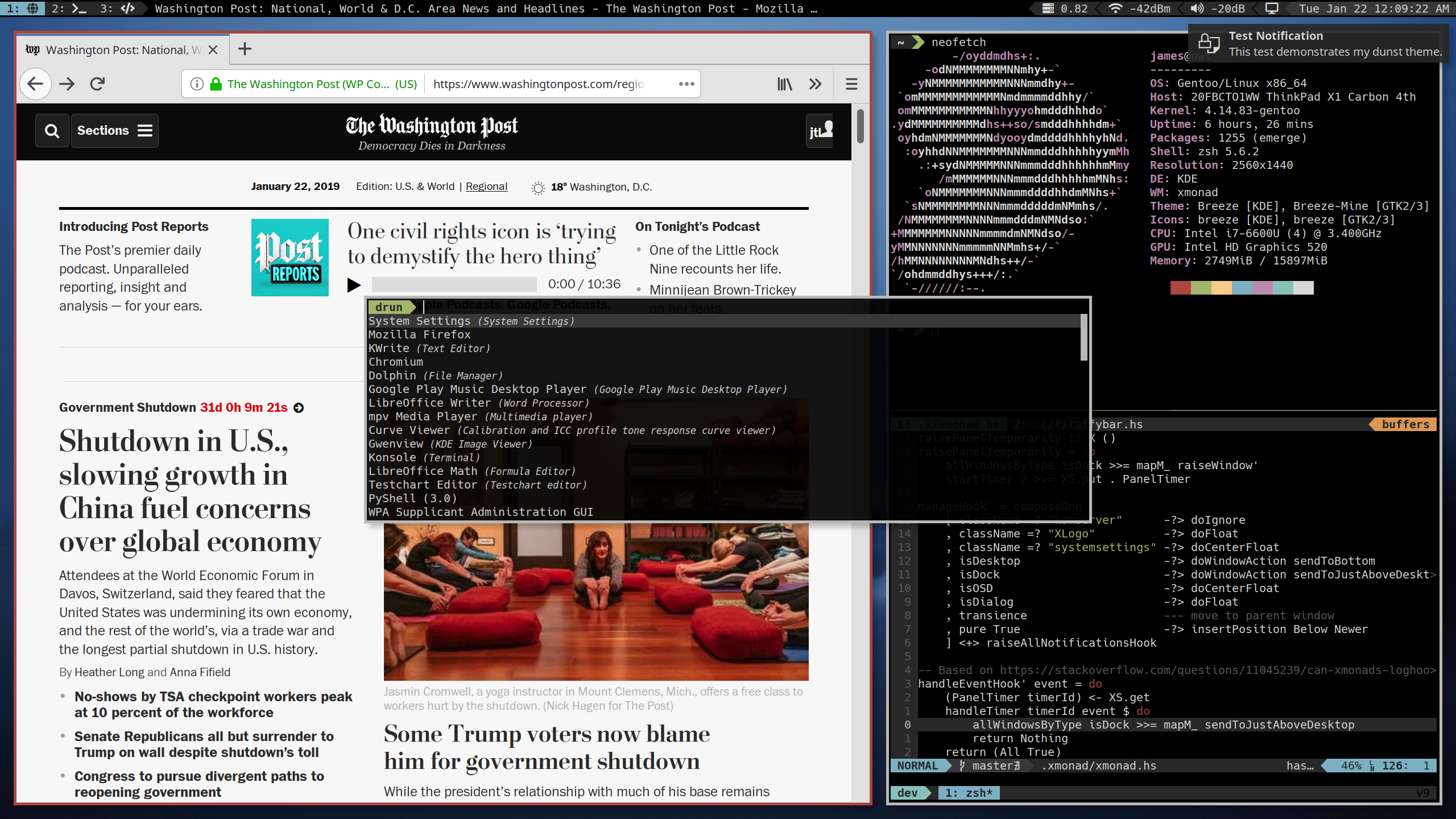This screenshot has width=1456, height=819.
Task: Play the Post Reports podcast audio
Action: coord(354,284)
